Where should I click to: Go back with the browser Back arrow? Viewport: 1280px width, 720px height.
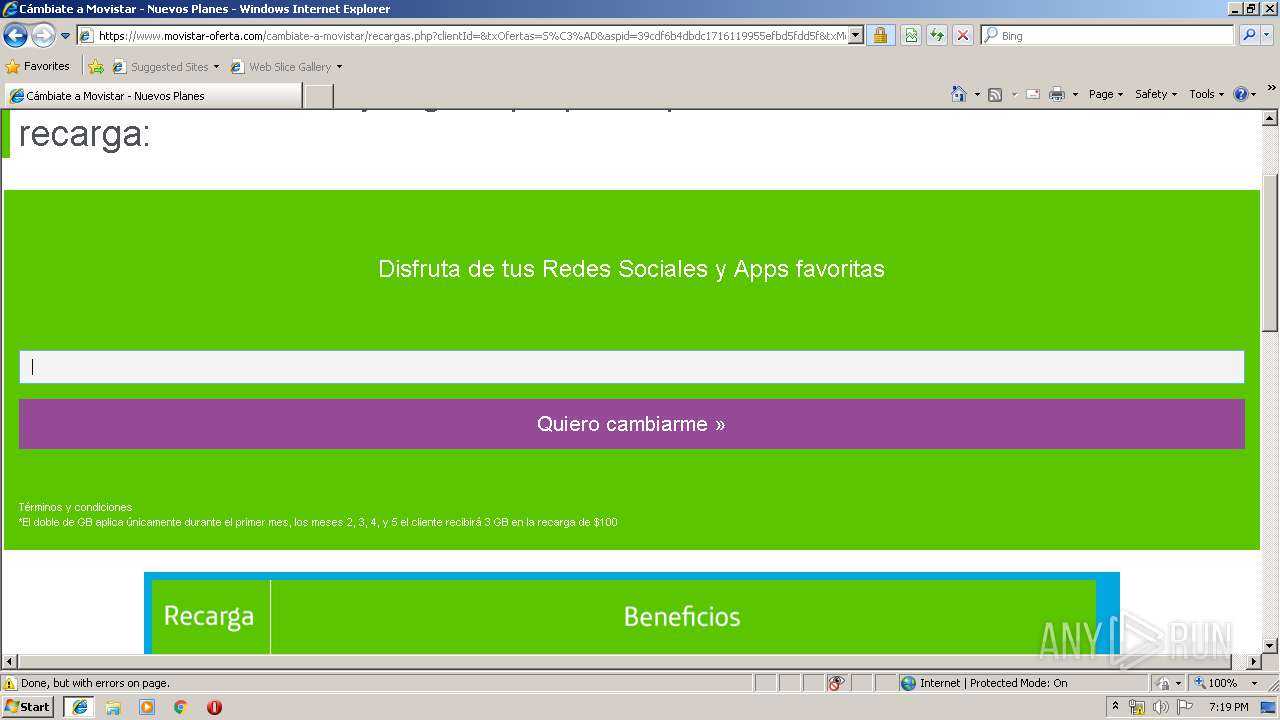[15, 36]
